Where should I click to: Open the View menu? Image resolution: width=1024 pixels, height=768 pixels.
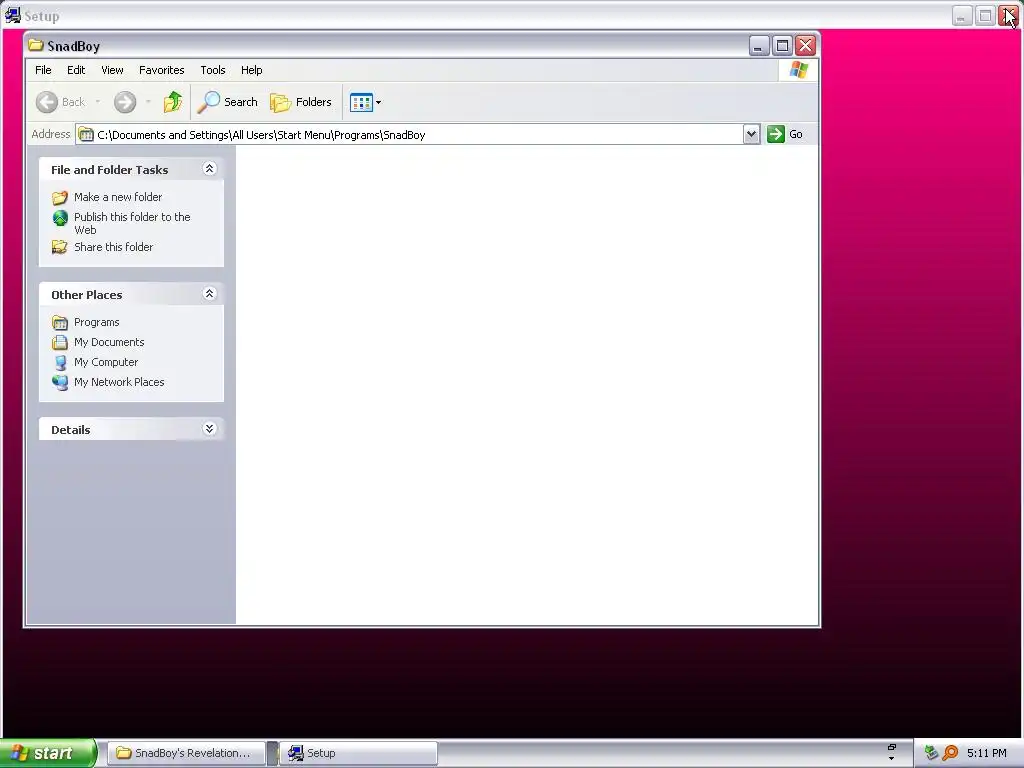pos(112,70)
